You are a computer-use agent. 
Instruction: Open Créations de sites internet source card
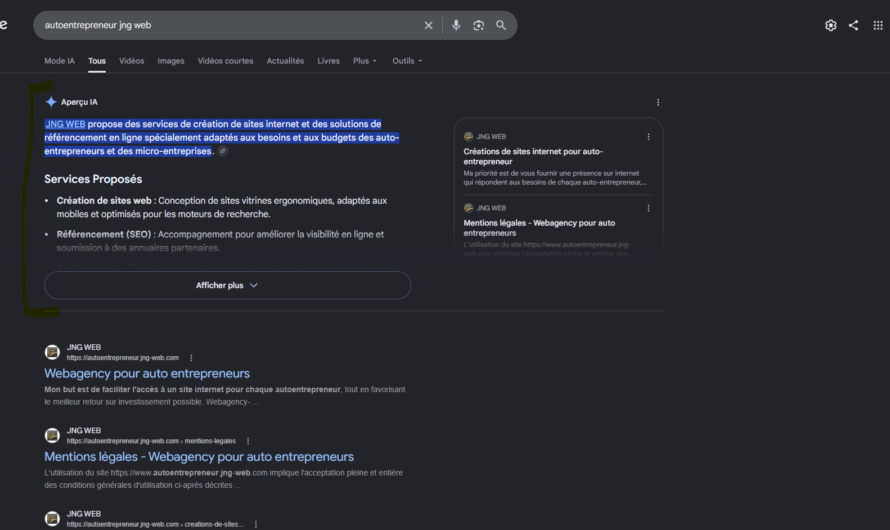(x=533, y=156)
